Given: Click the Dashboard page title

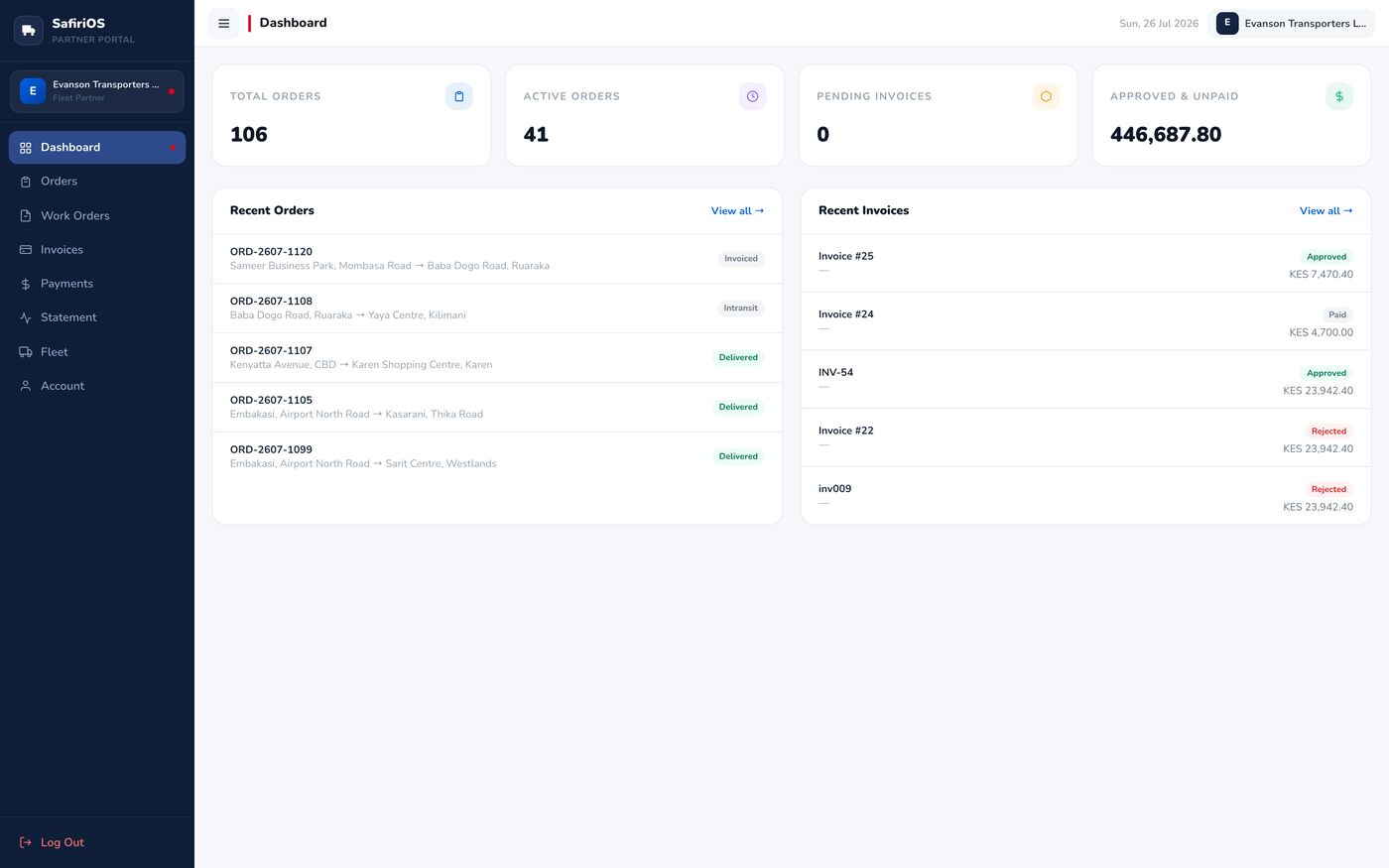Looking at the screenshot, I should click(293, 23).
